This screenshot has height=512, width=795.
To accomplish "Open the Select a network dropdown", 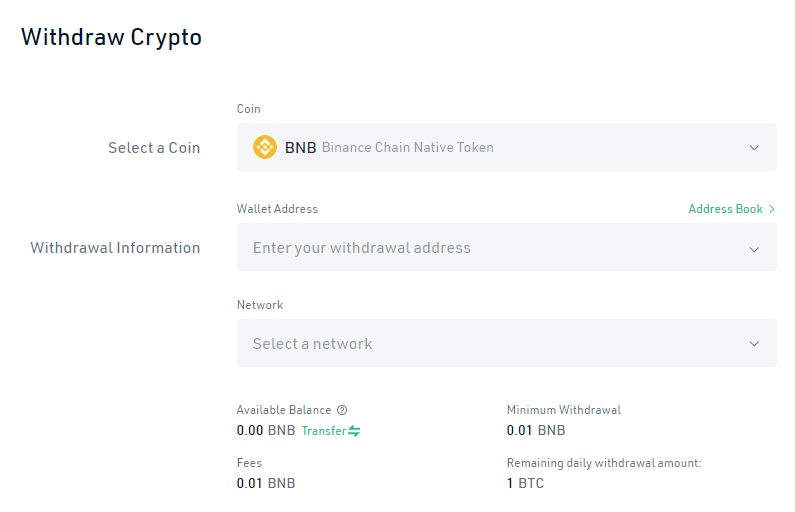I will click(507, 343).
